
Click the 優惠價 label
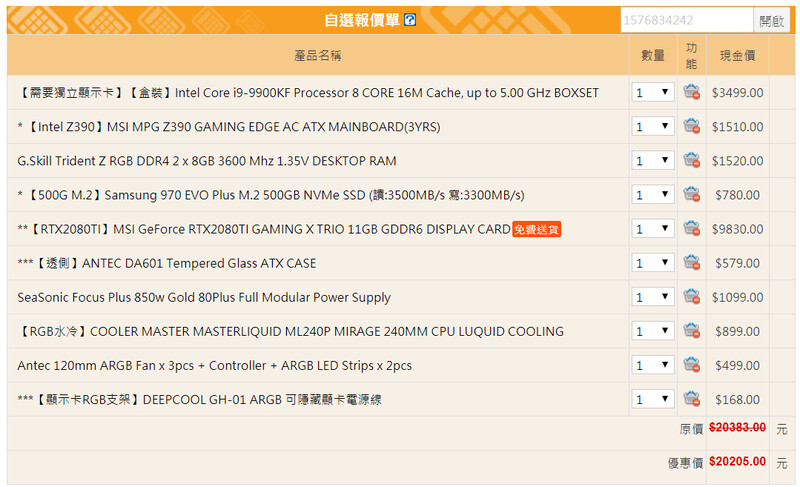coord(686,463)
